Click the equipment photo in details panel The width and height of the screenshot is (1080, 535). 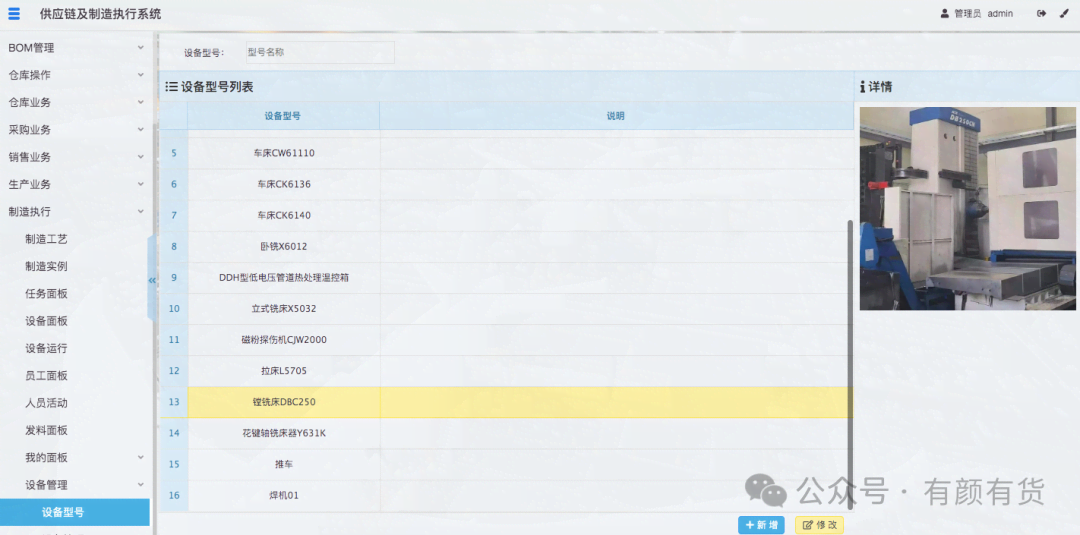[x=967, y=208]
